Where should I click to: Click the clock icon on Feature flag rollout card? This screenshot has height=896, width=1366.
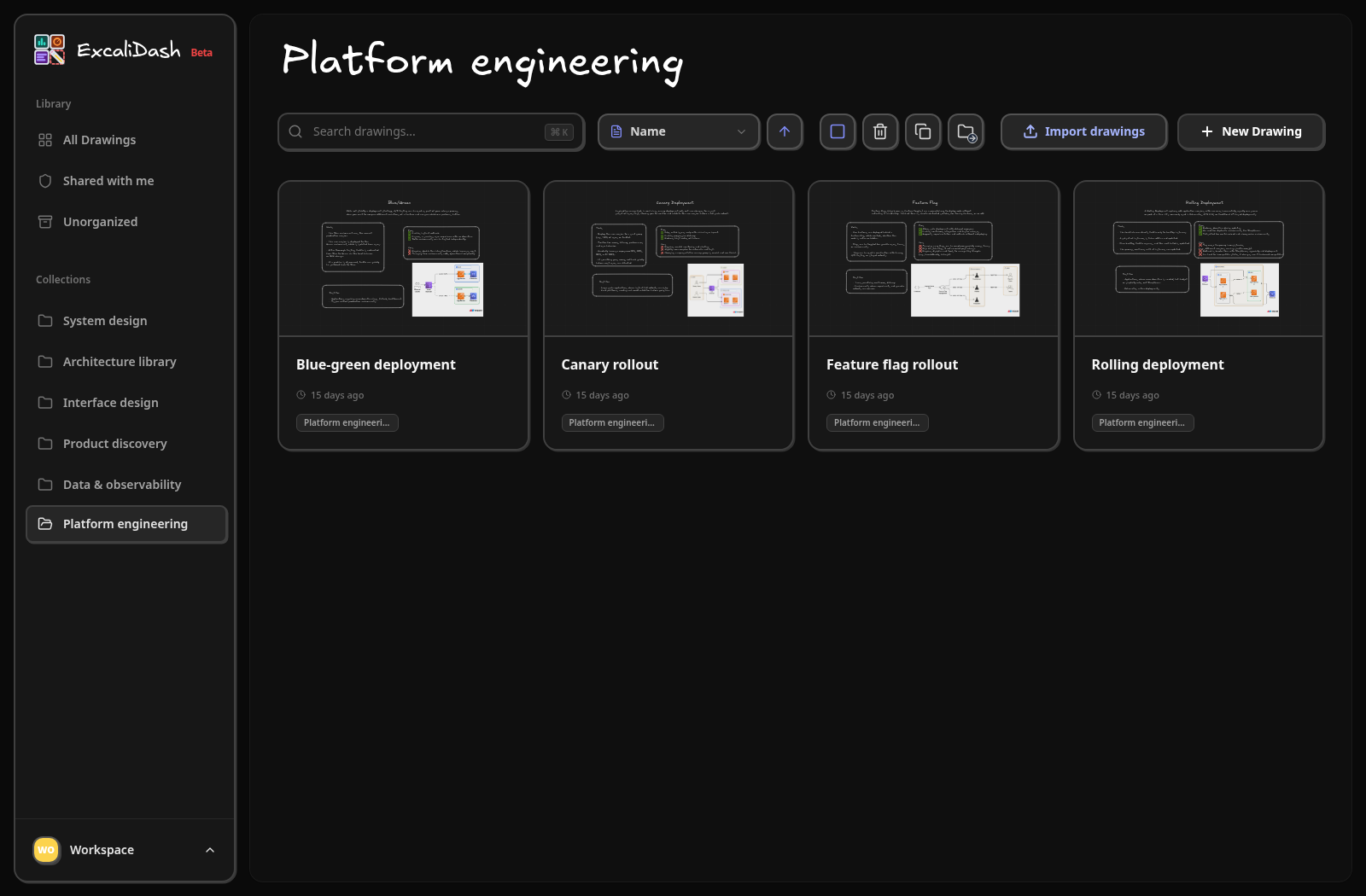pyautogui.click(x=831, y=395)
